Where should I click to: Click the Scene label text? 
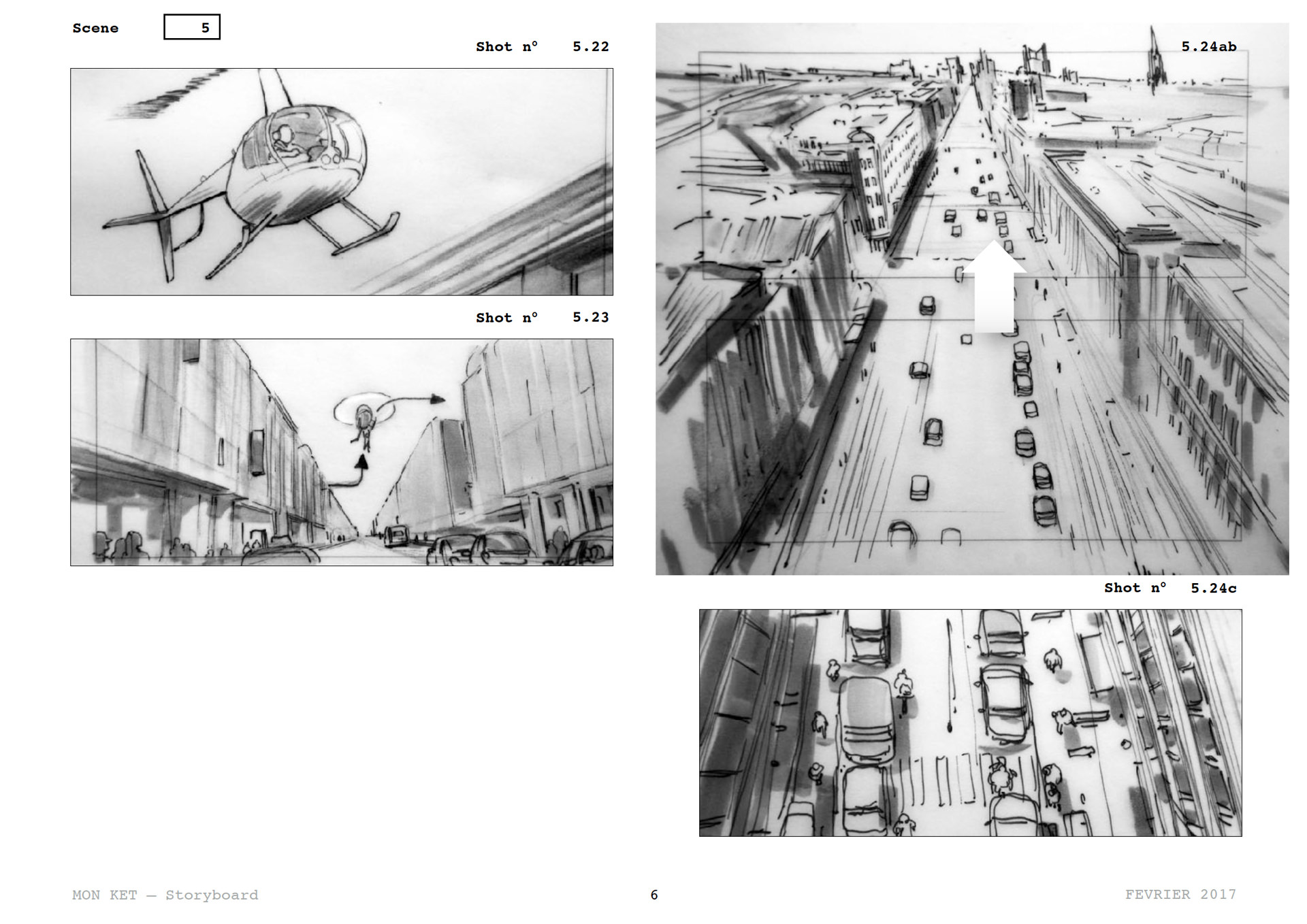coord(95,28)
